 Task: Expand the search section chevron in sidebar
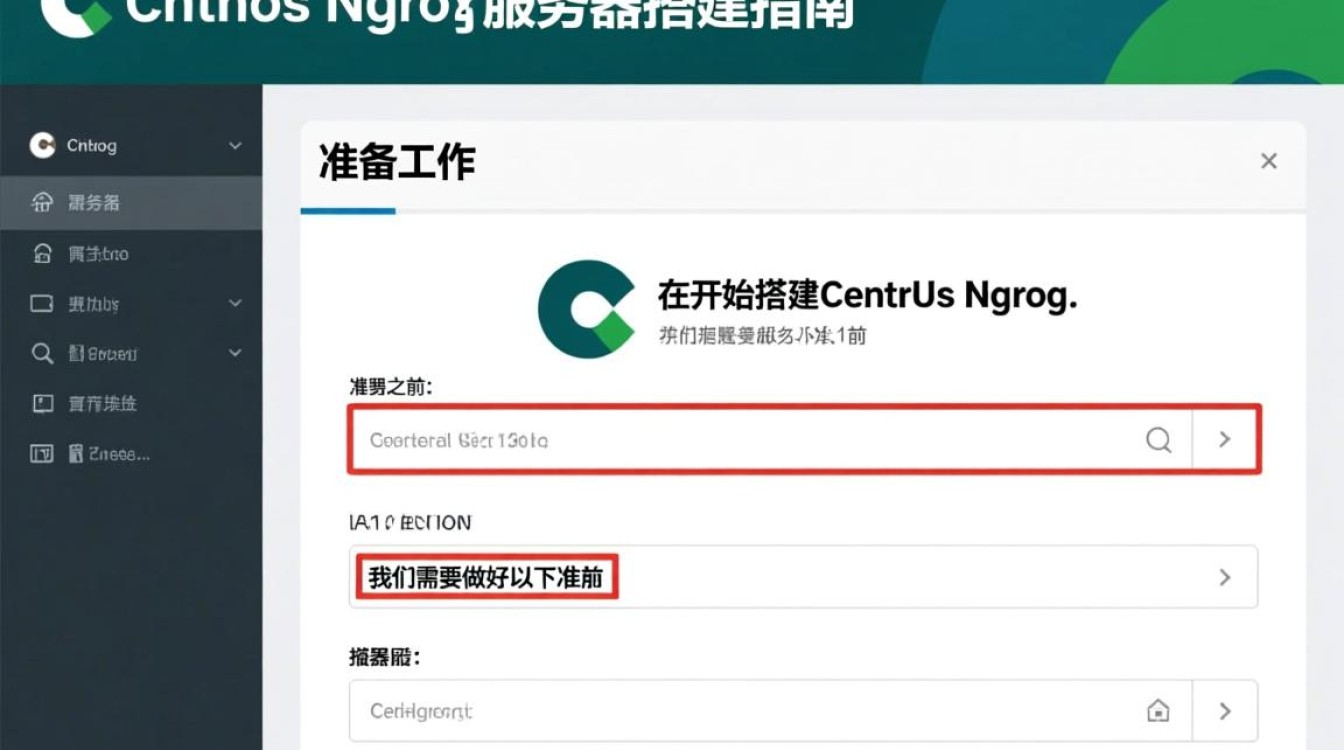click(233, 353)
